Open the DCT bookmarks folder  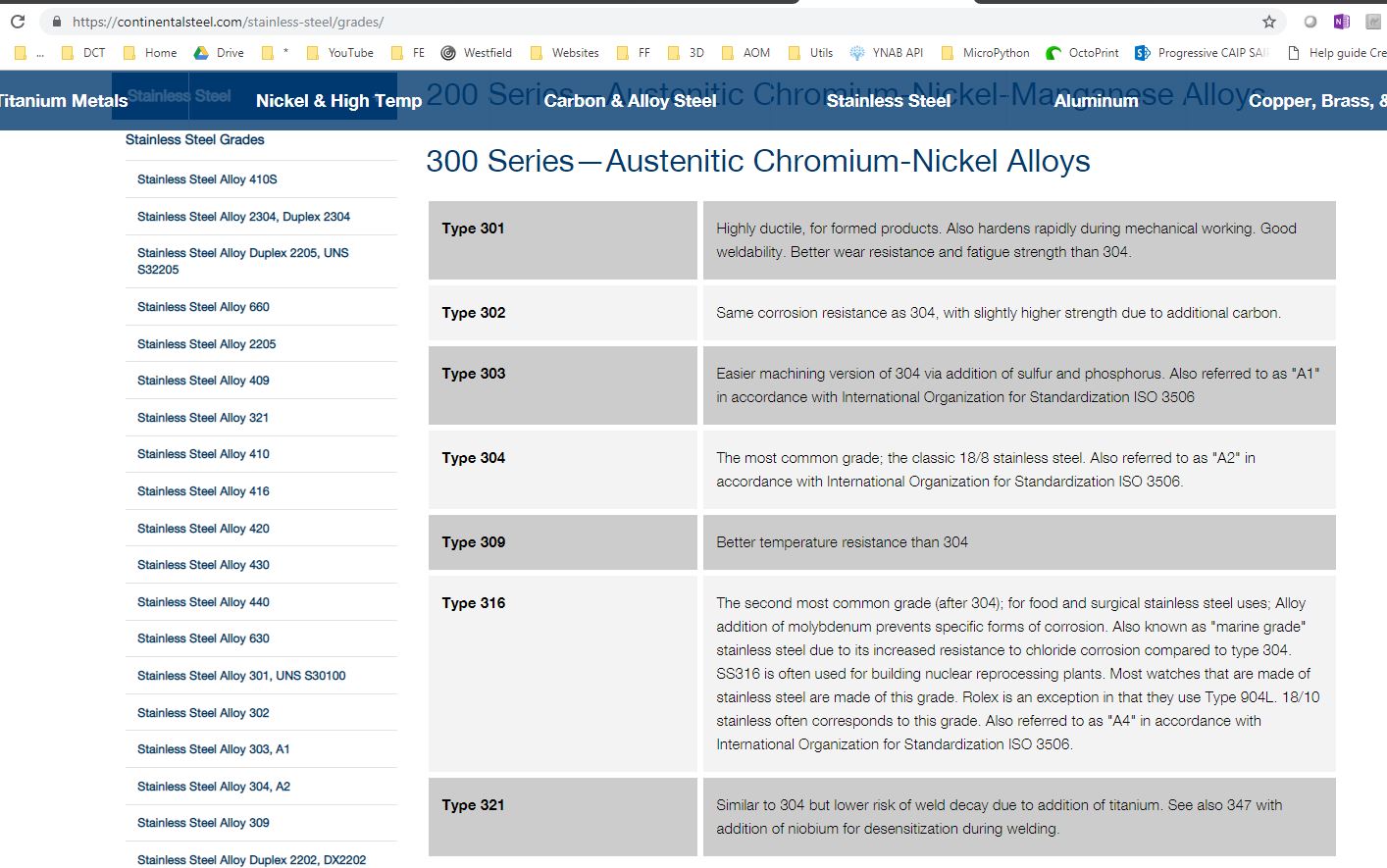[x=83, y=53]
